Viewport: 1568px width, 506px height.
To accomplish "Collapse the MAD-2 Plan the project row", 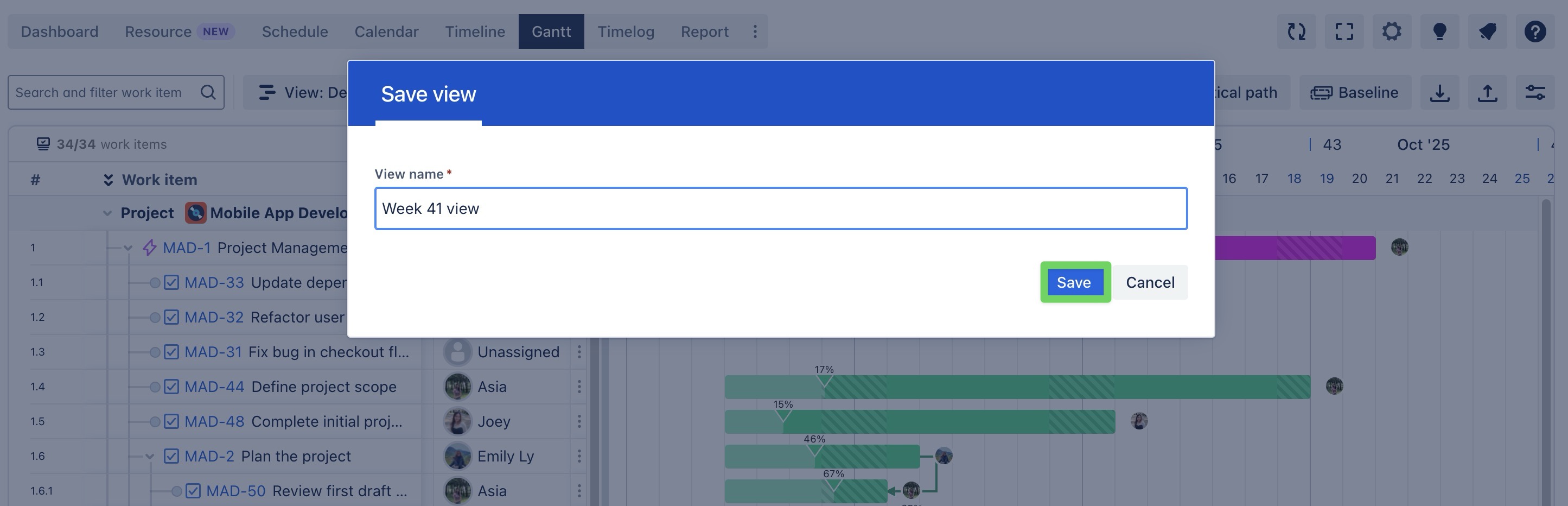I will [150, 457].
